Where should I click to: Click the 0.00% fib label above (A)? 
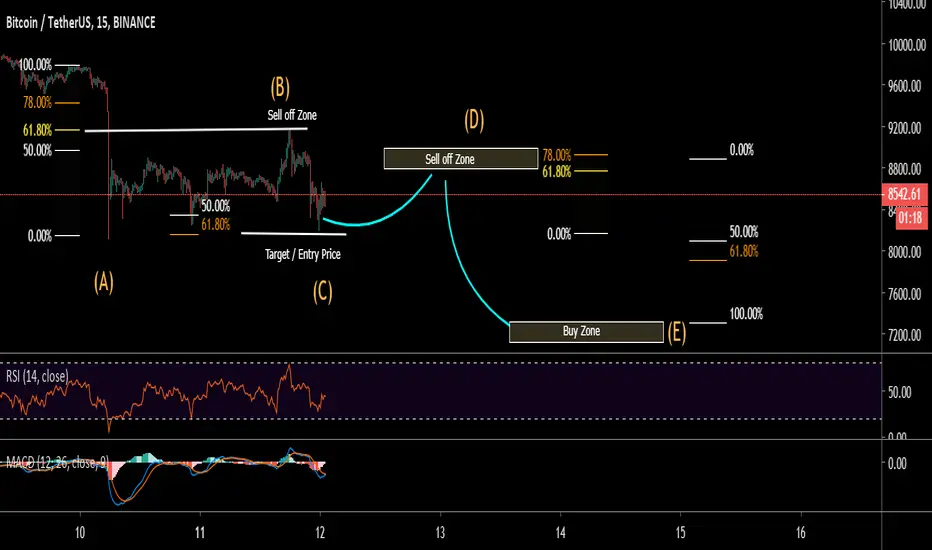(x=40, y=236)
